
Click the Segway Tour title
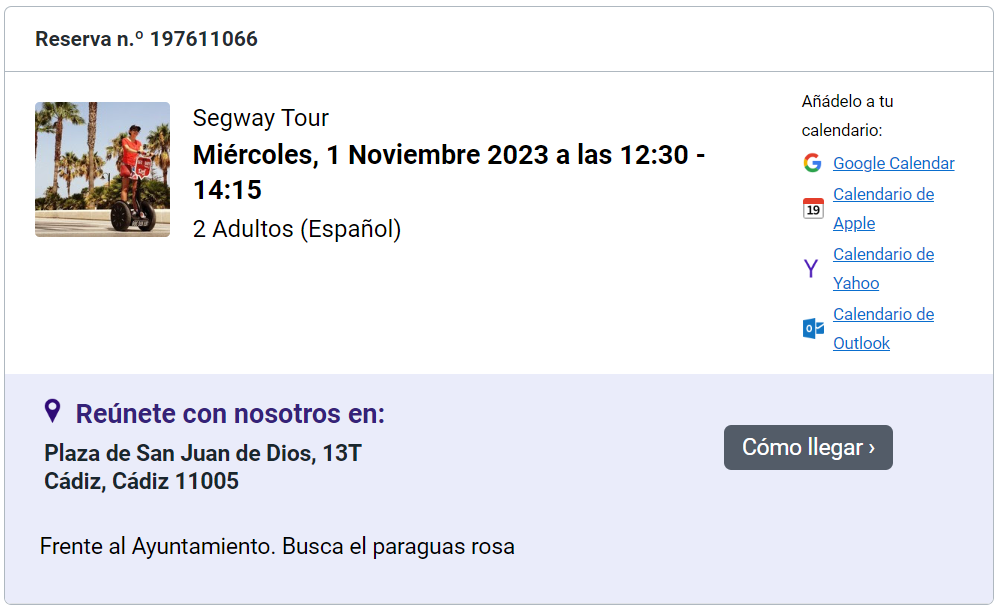[260, 118]
